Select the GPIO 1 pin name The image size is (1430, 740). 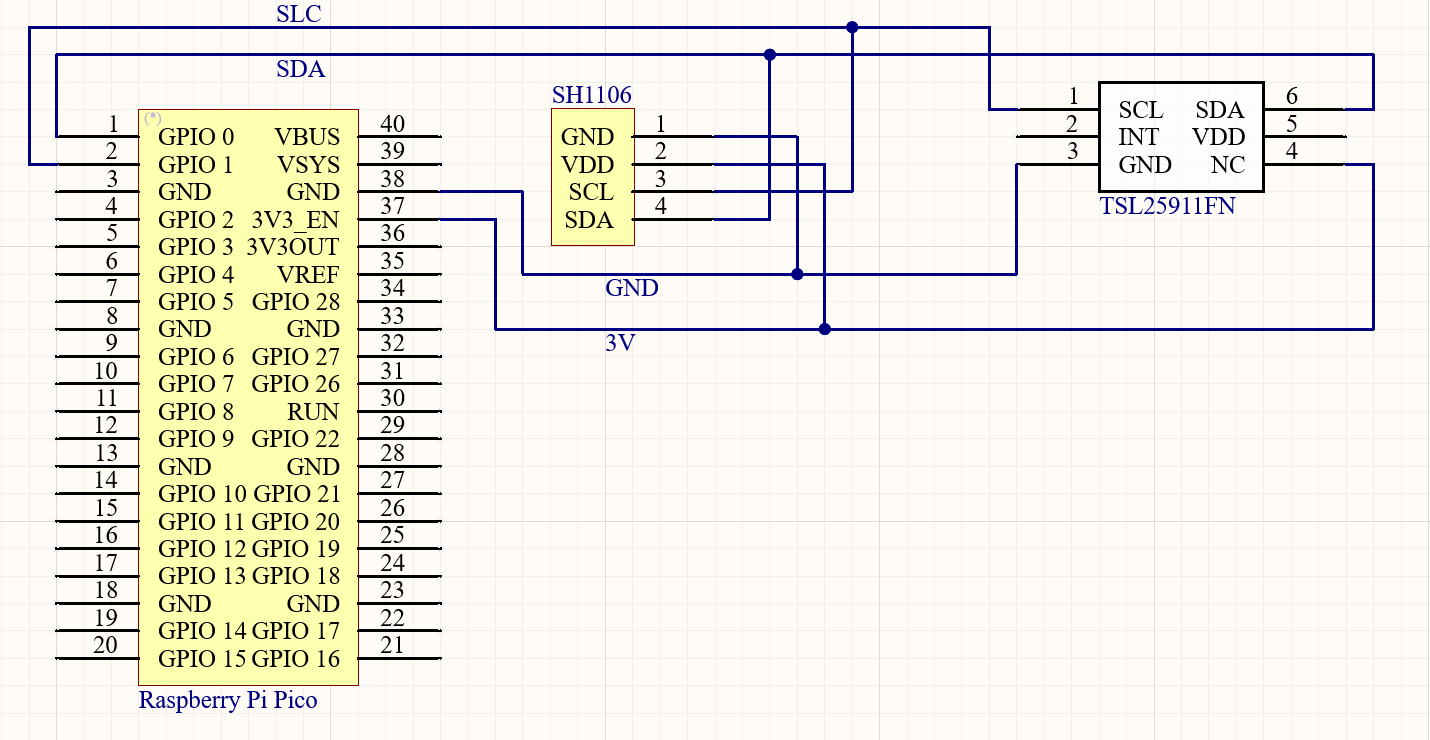[x=196, y=165]
